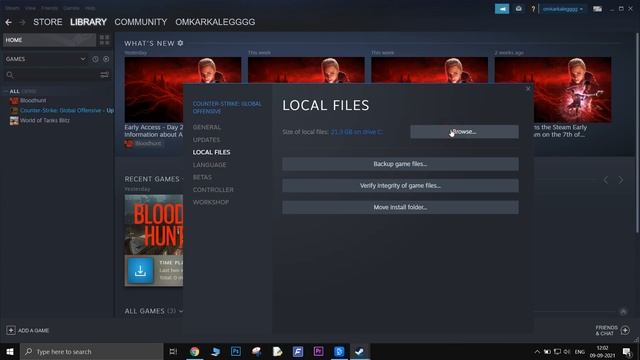Show recent activity clock filter

[x=95, y=59]
